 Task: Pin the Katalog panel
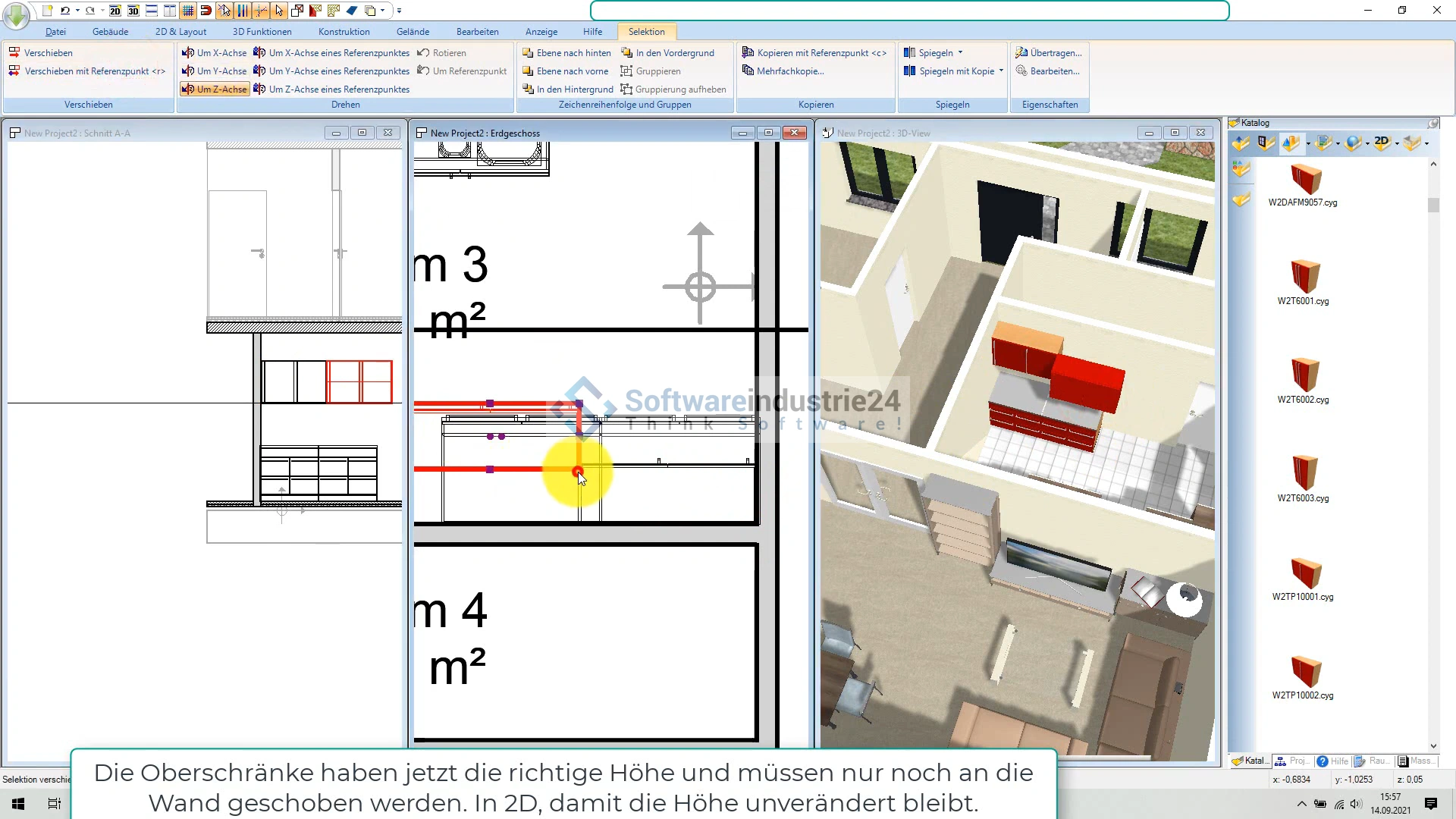tap(1432, 123)
